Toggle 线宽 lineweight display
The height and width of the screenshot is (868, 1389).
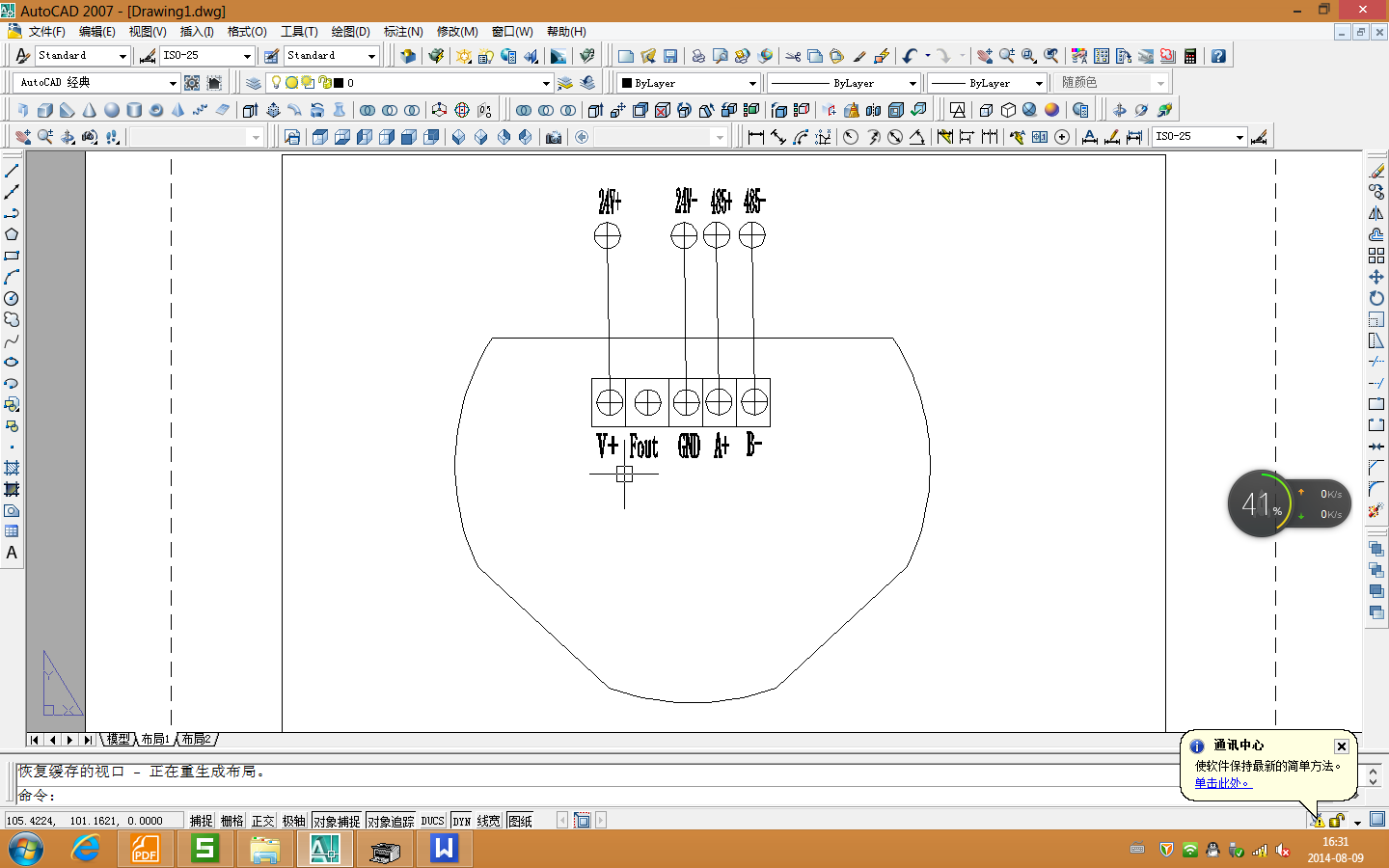(x=488, y=821)
